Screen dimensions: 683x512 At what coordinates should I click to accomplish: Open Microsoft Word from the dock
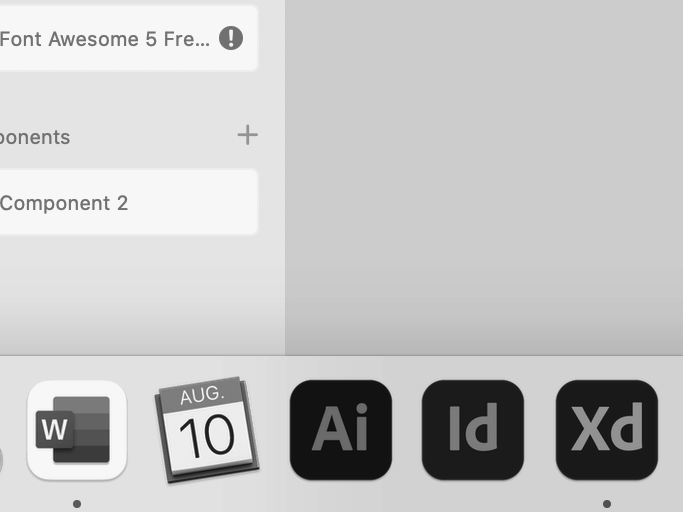[77, 430]
